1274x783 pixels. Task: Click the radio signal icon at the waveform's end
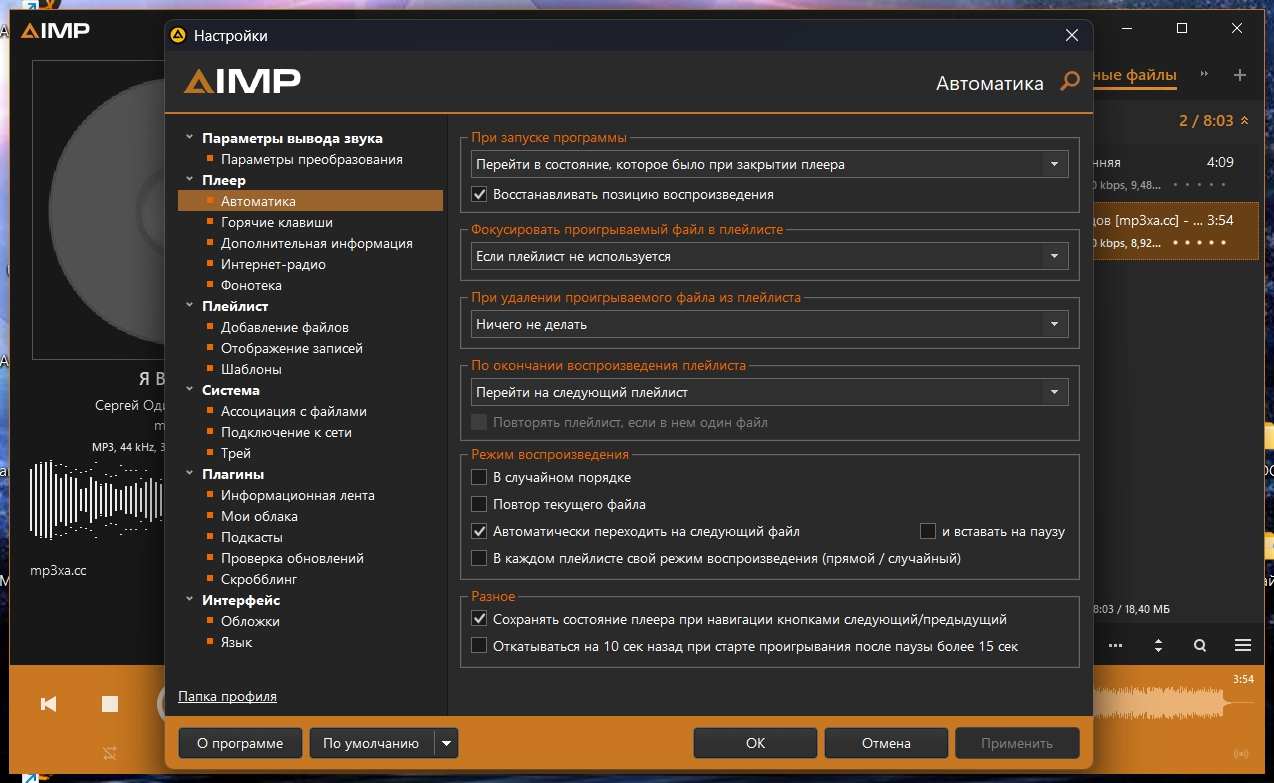tap(1241, 752)
